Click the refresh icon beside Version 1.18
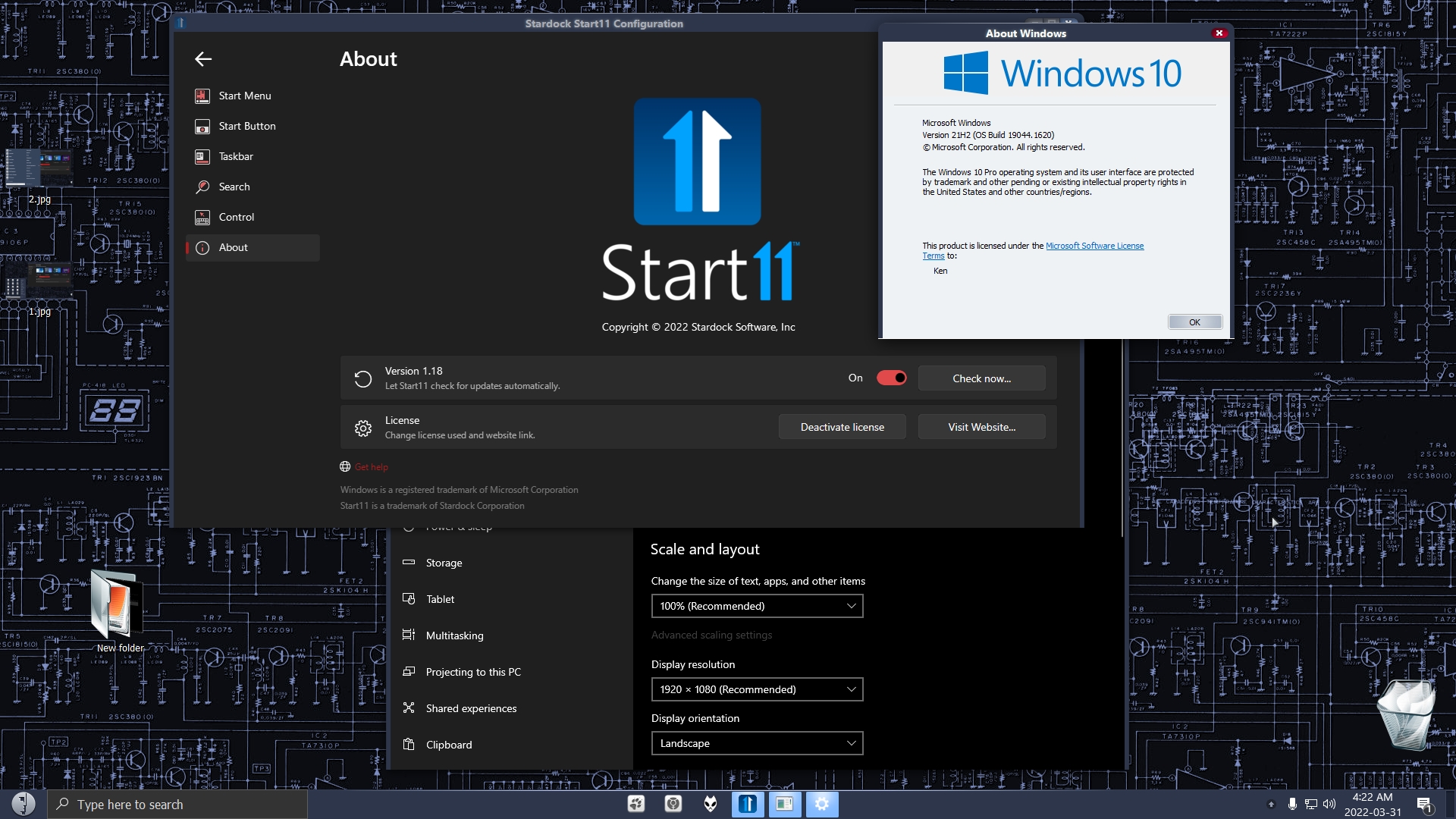The width and height of the screenshot is (1456, 819). coord(363,378)
